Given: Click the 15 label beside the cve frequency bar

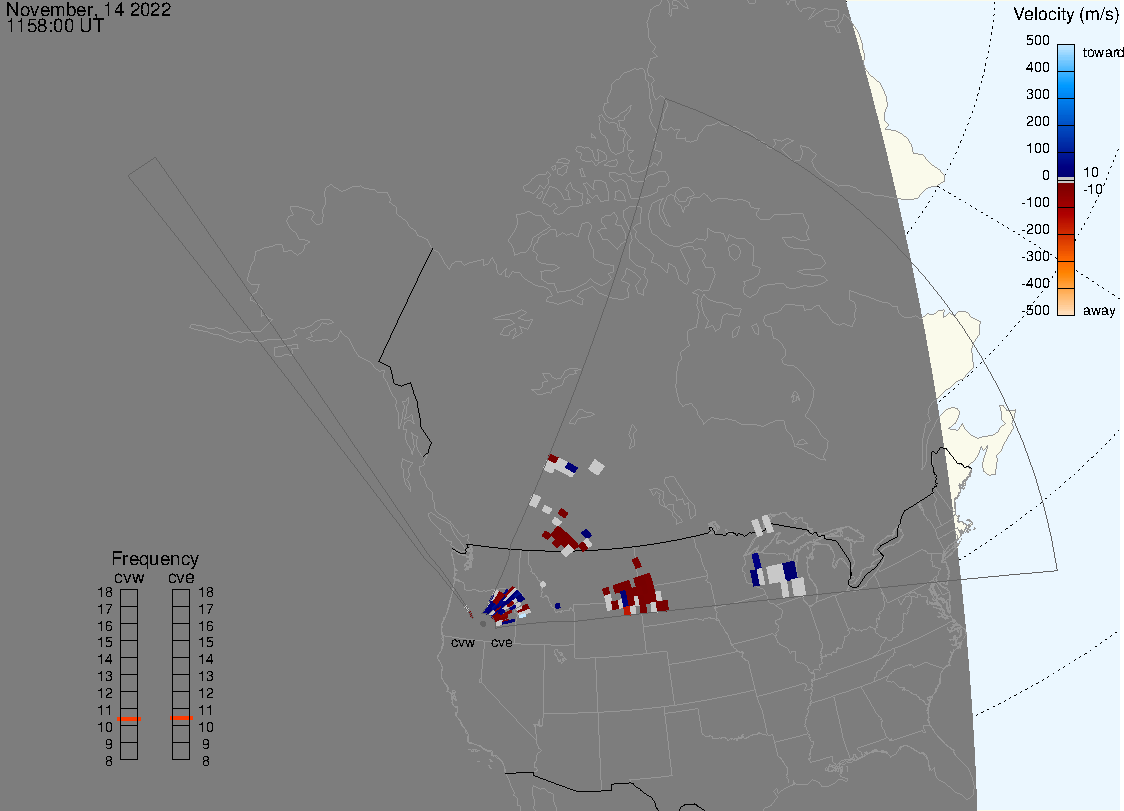Looking at the screenshot, I should 206,642.
